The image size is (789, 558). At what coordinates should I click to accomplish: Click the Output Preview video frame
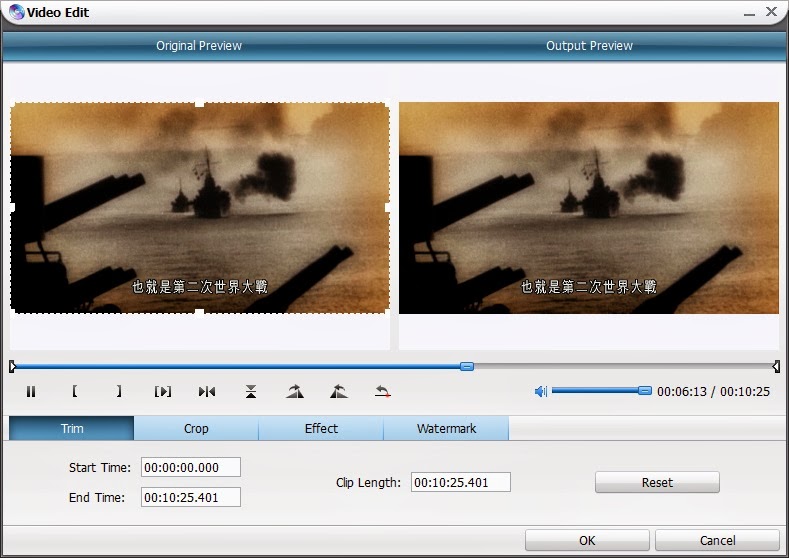click(x=589, y=208)
